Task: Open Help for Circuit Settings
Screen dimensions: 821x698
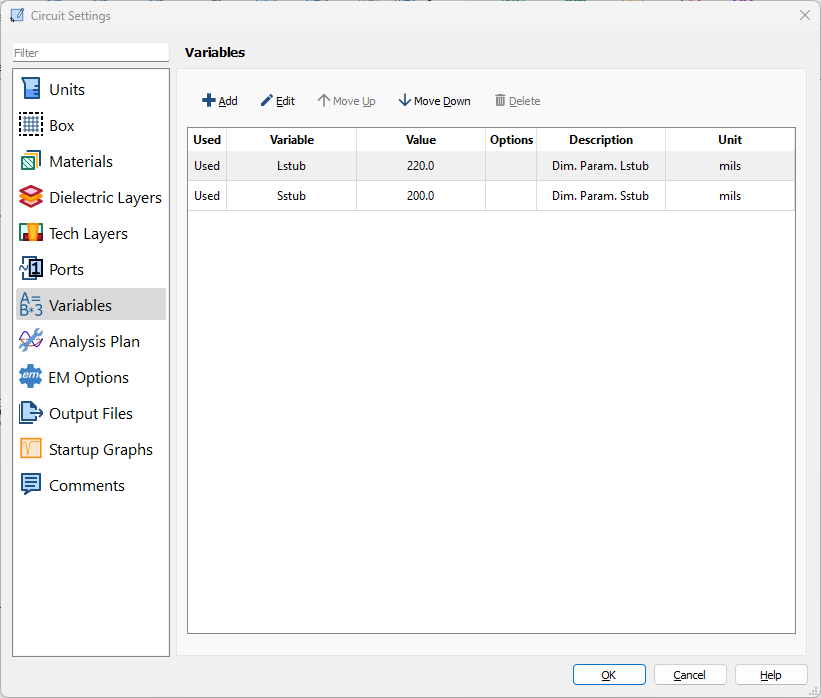Action: coord(771,674)
